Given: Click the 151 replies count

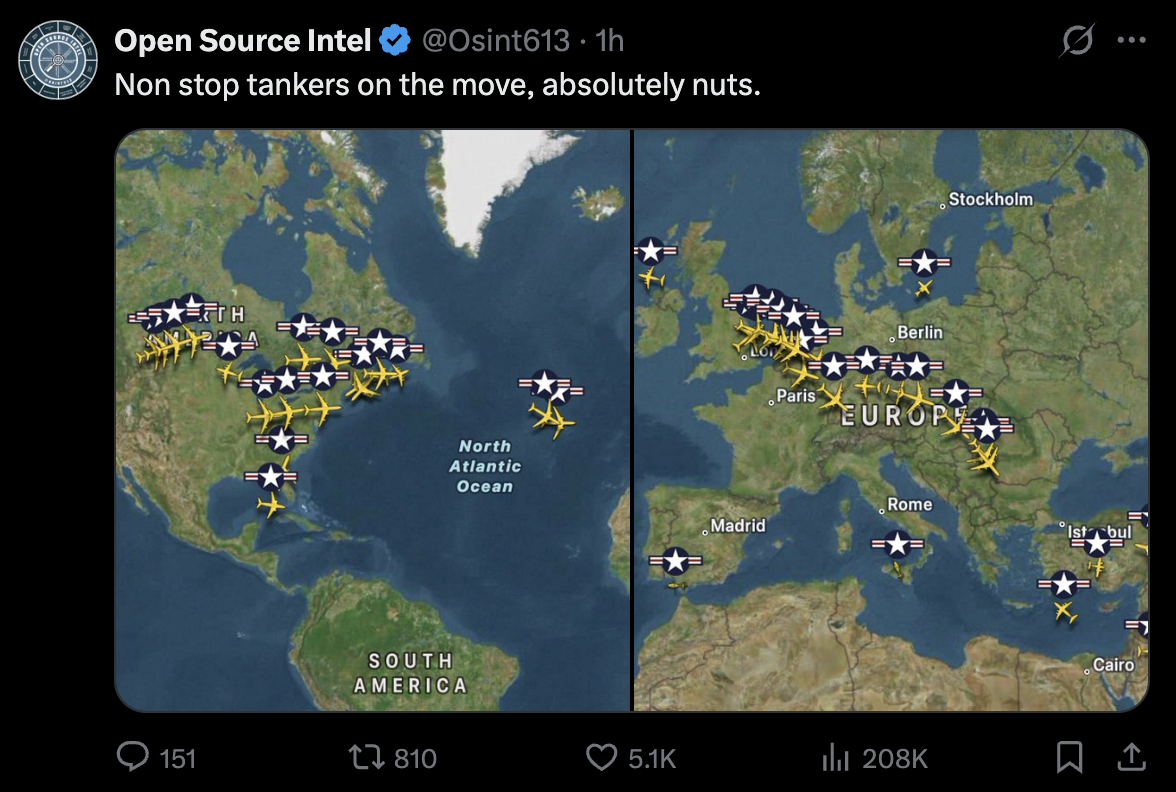Looking at the screenshot, I should pyautogui.click(x=178, y=758).
